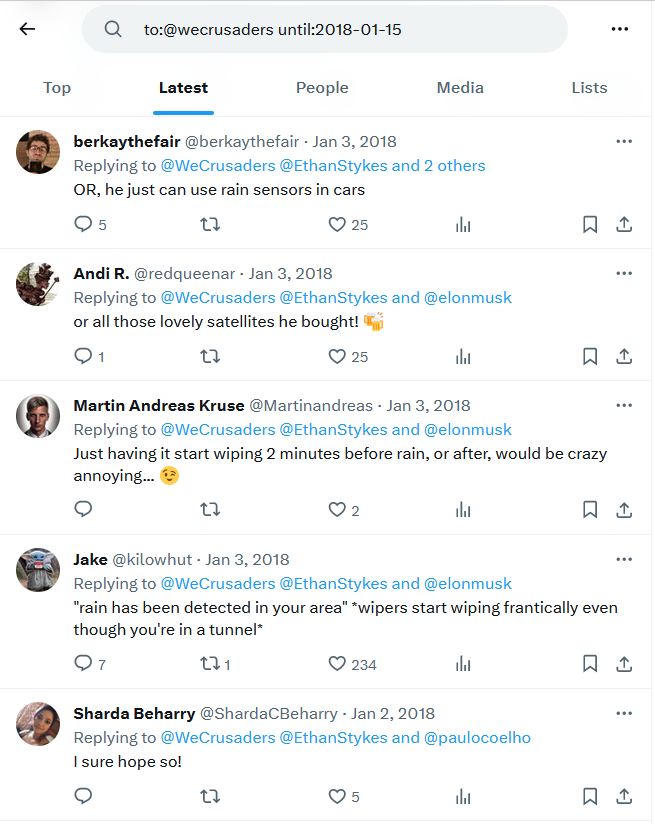This screenshot has width=655, height=824.
Task: Open more options on berkaythefair's tweet
Action: coord(624,141)
